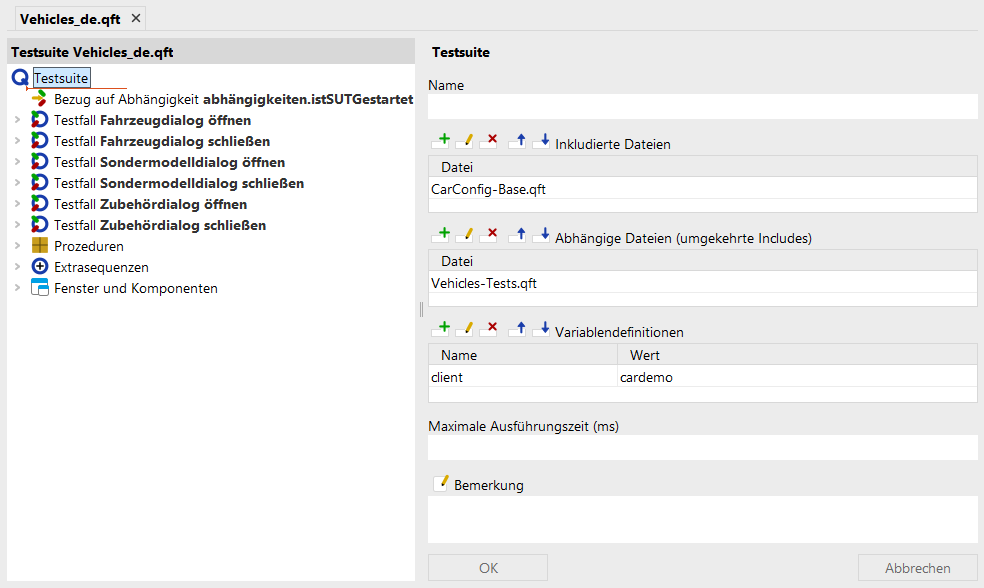
Task: Add a row to Abhängige Dateien table
Action: (441, 235)
